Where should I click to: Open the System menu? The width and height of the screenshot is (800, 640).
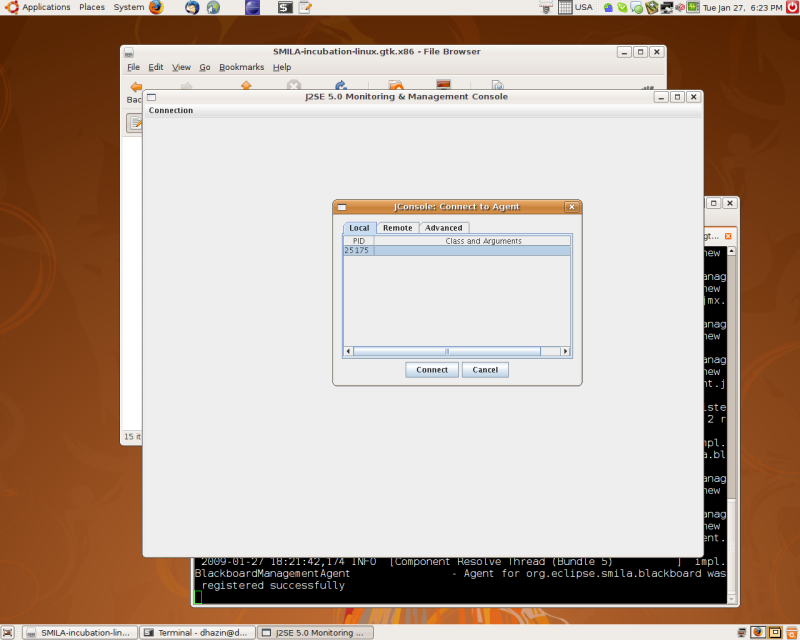pyautogui.click(x=129, y=7)
